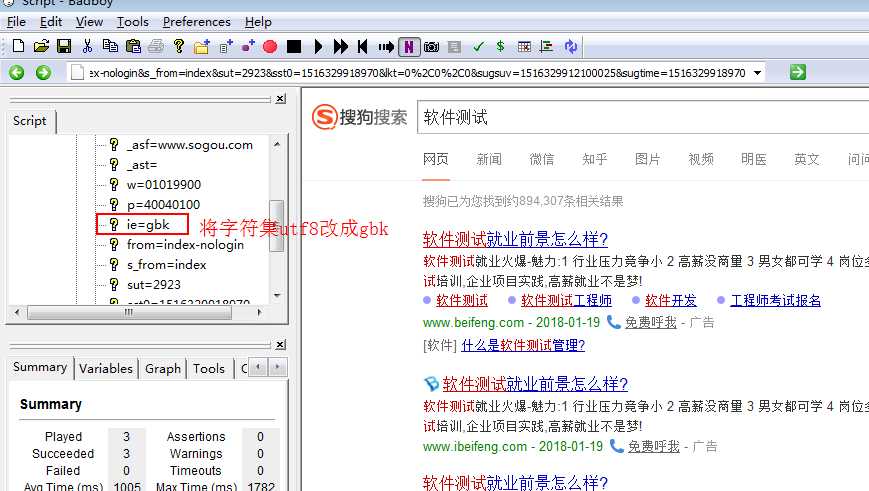Click the script tree horizontal scrollbar thumb
This screenshot has width=869, height=491.
coord(129,313)
